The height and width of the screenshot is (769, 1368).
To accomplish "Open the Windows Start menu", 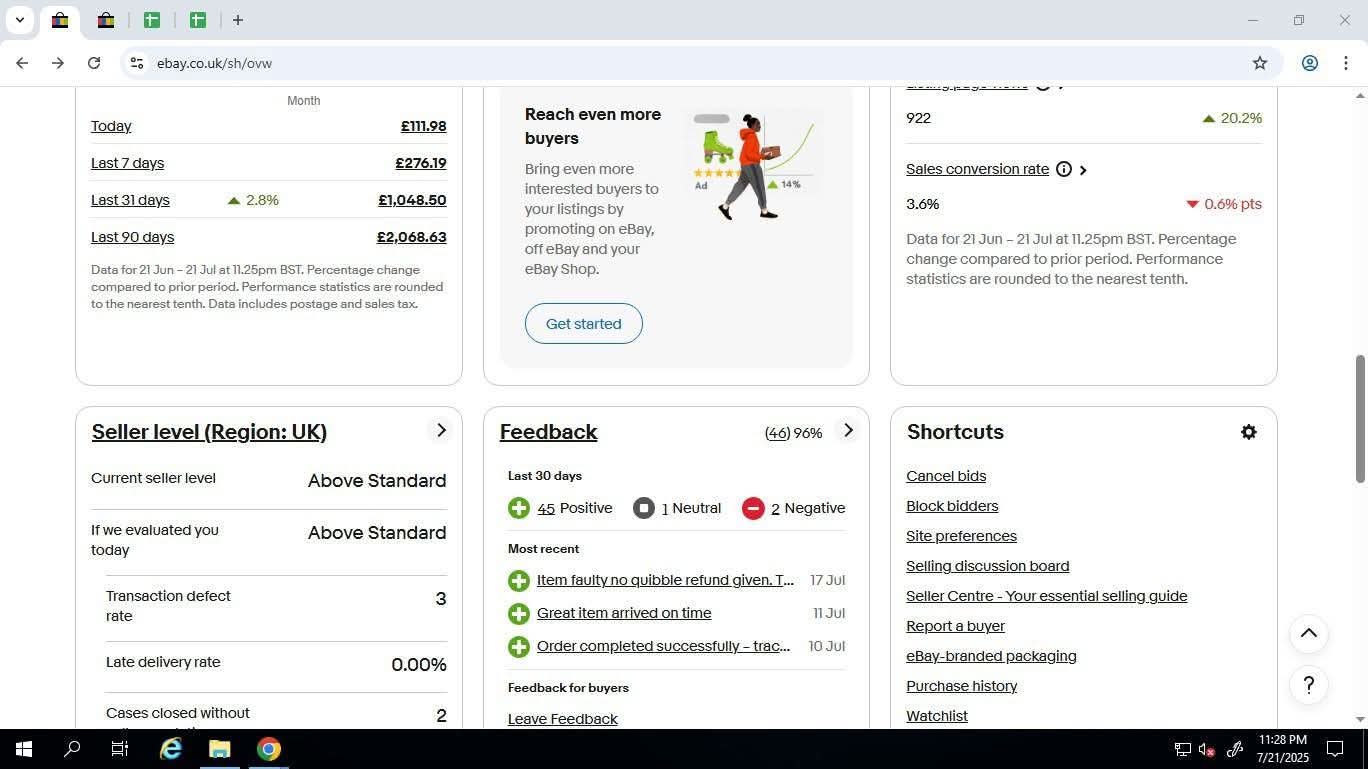I will (23, 749).
